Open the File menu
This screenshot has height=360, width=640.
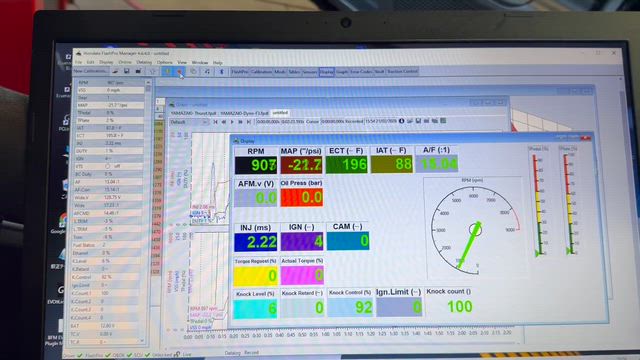78,62
